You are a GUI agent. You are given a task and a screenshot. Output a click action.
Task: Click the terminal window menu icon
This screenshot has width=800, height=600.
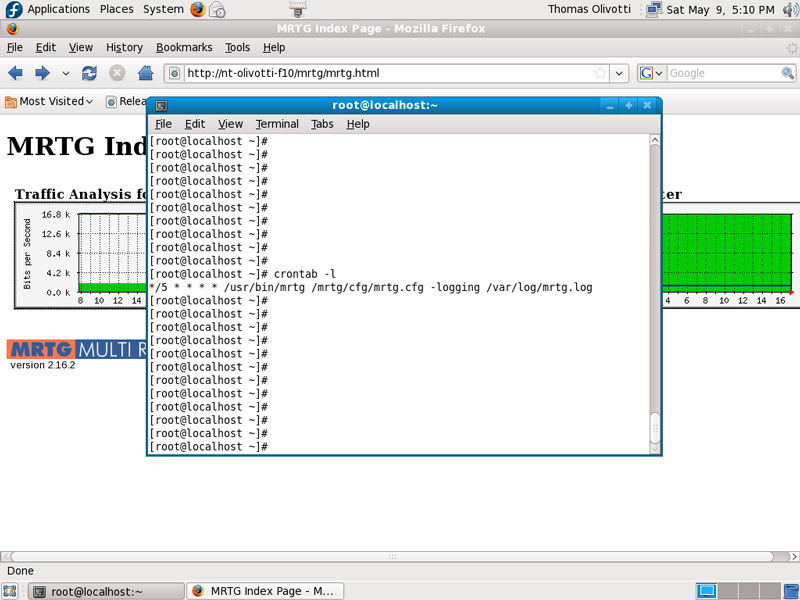point(161,106)
